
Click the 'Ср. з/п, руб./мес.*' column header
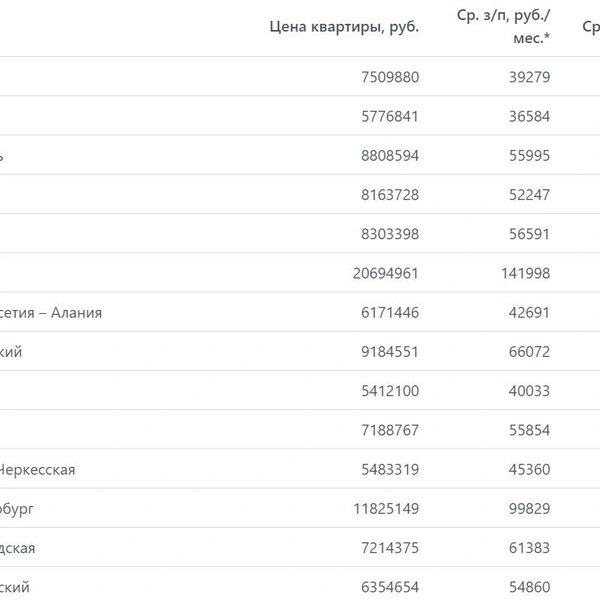tap(503, 26)
